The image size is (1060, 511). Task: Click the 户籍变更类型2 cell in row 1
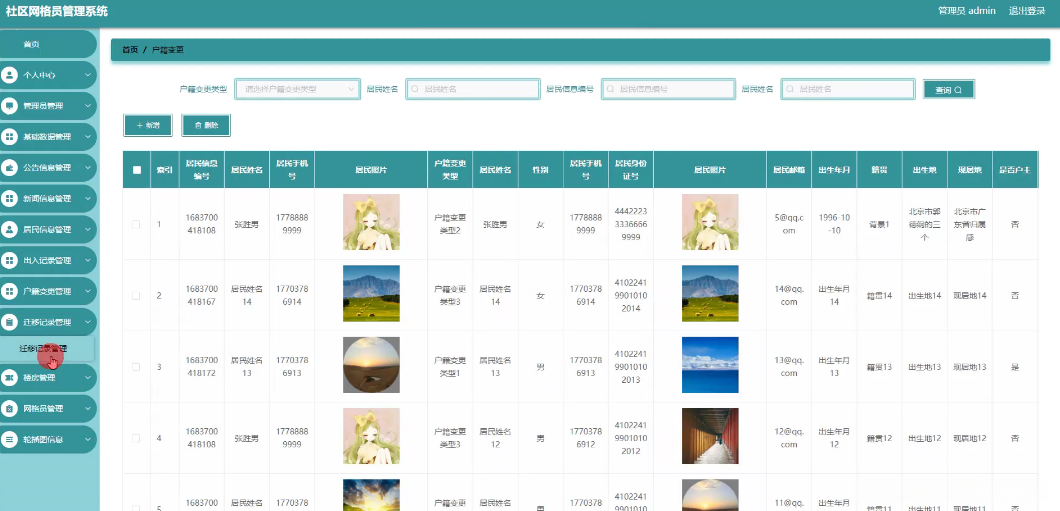click(450, 224)
